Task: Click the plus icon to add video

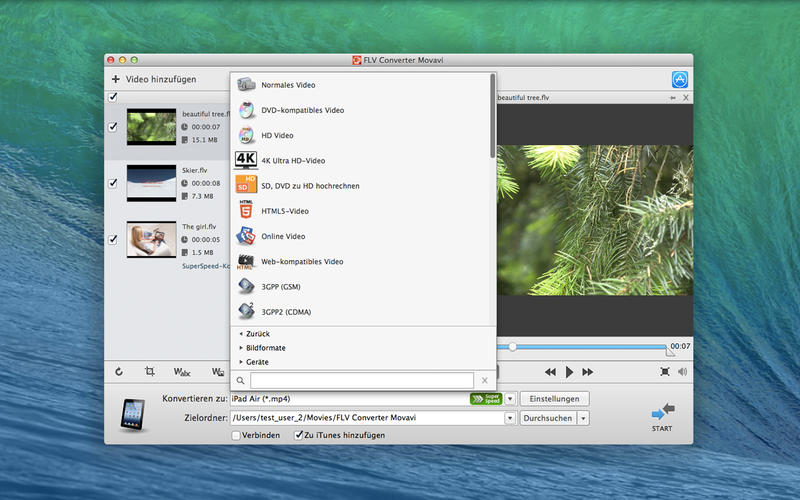Action: (x=116, y=79)
